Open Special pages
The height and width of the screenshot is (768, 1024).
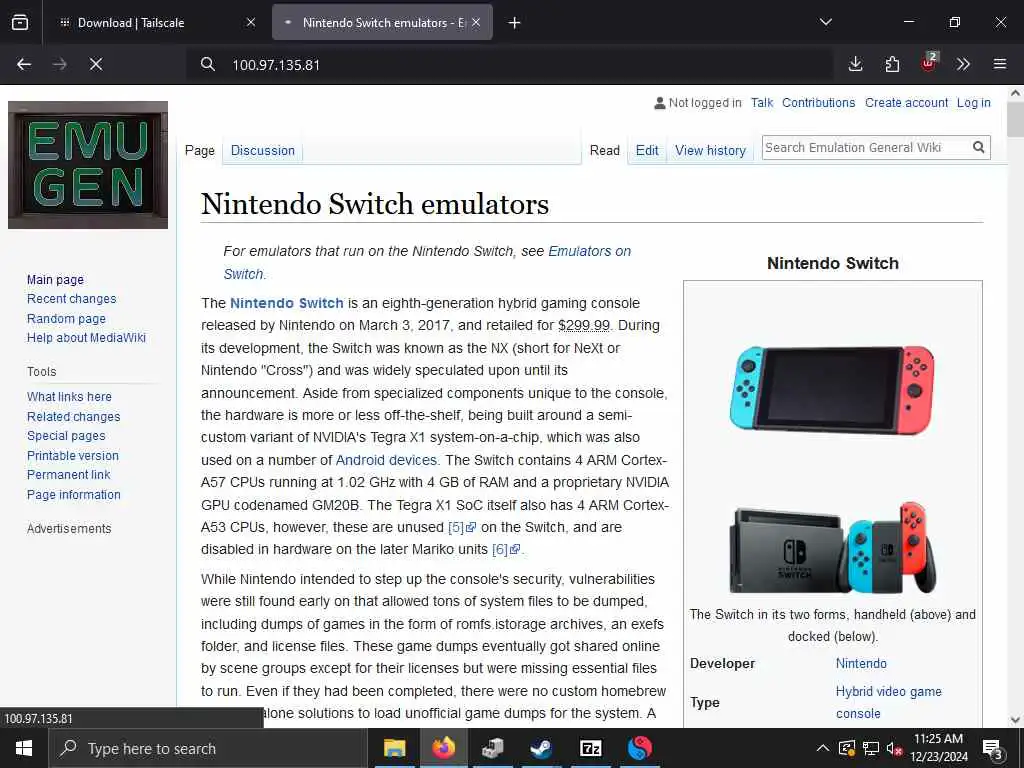66,436
